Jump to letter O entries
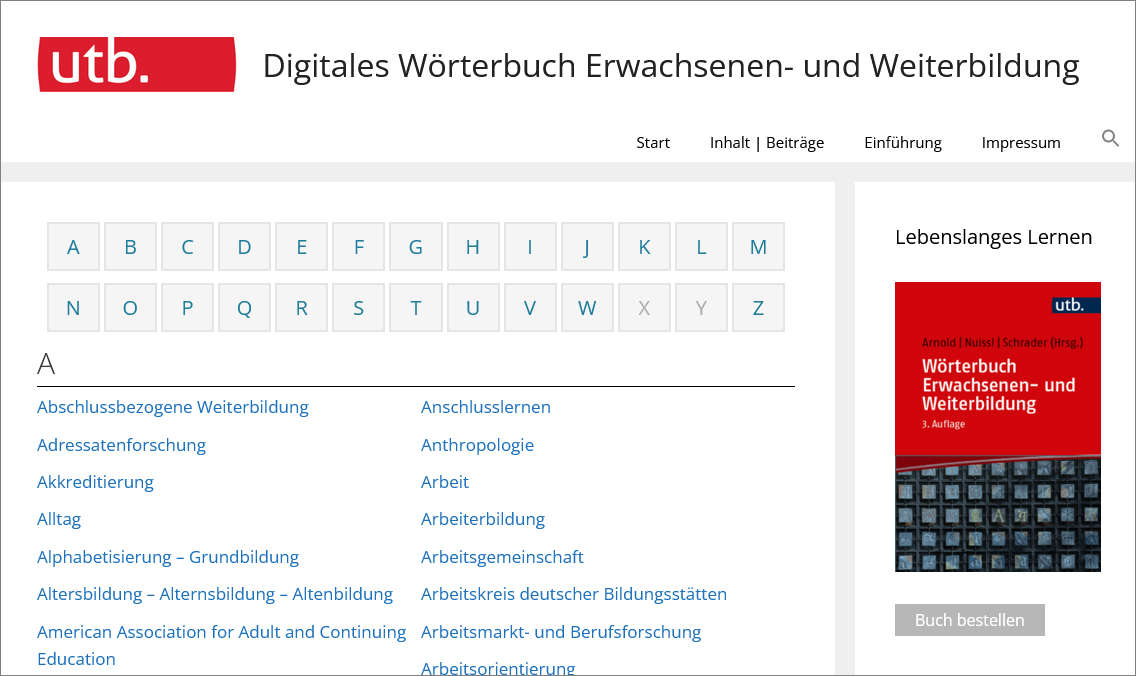This screenshot has height=676, width=1136. (130, 308)
